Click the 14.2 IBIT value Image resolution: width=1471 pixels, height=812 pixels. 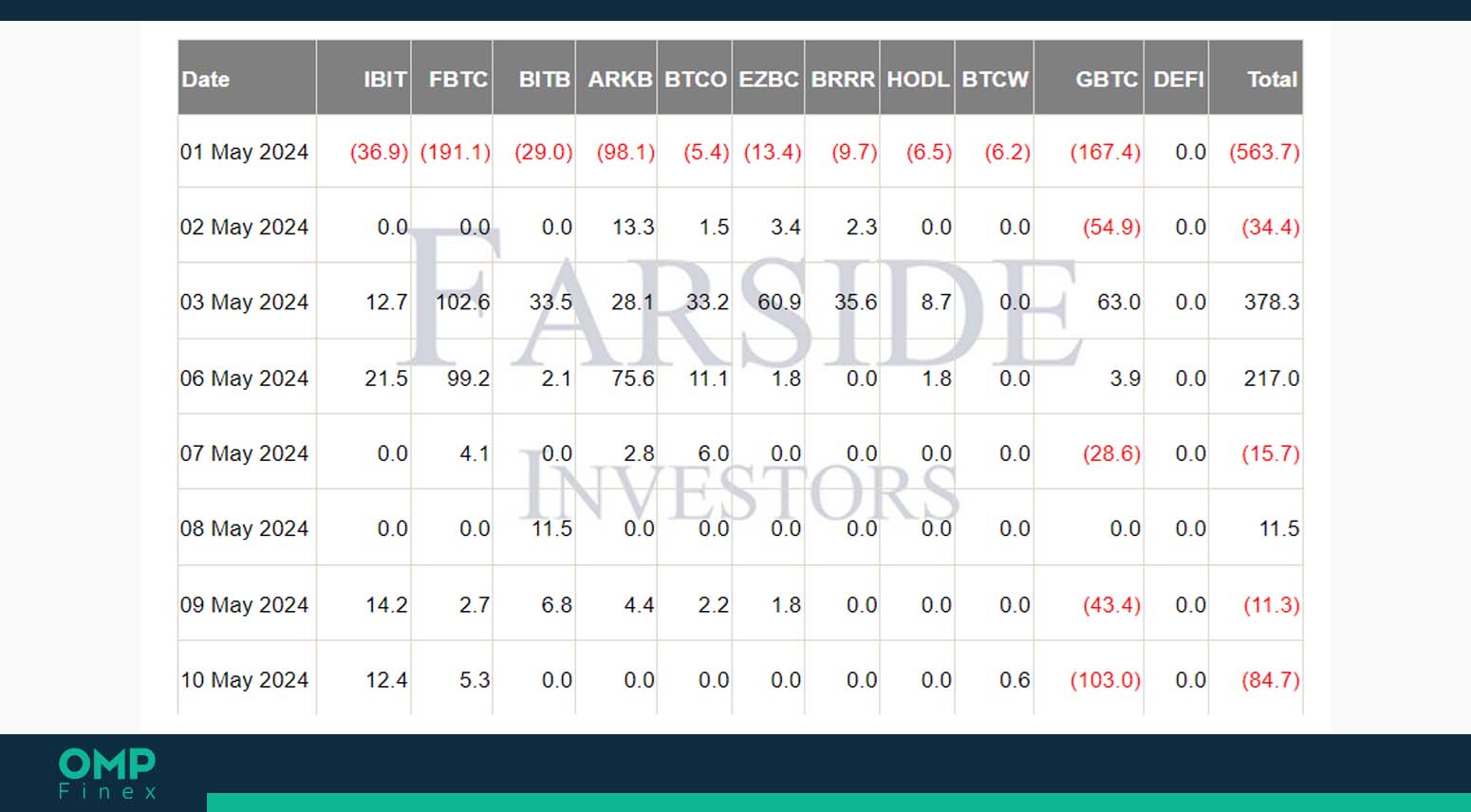(x=386, y=604)
